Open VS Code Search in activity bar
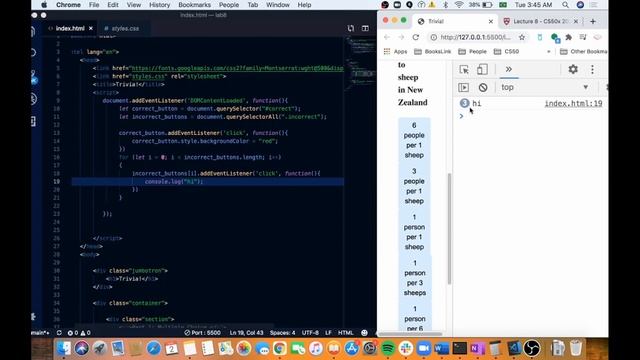640x360 pixels. pos(34,53)
